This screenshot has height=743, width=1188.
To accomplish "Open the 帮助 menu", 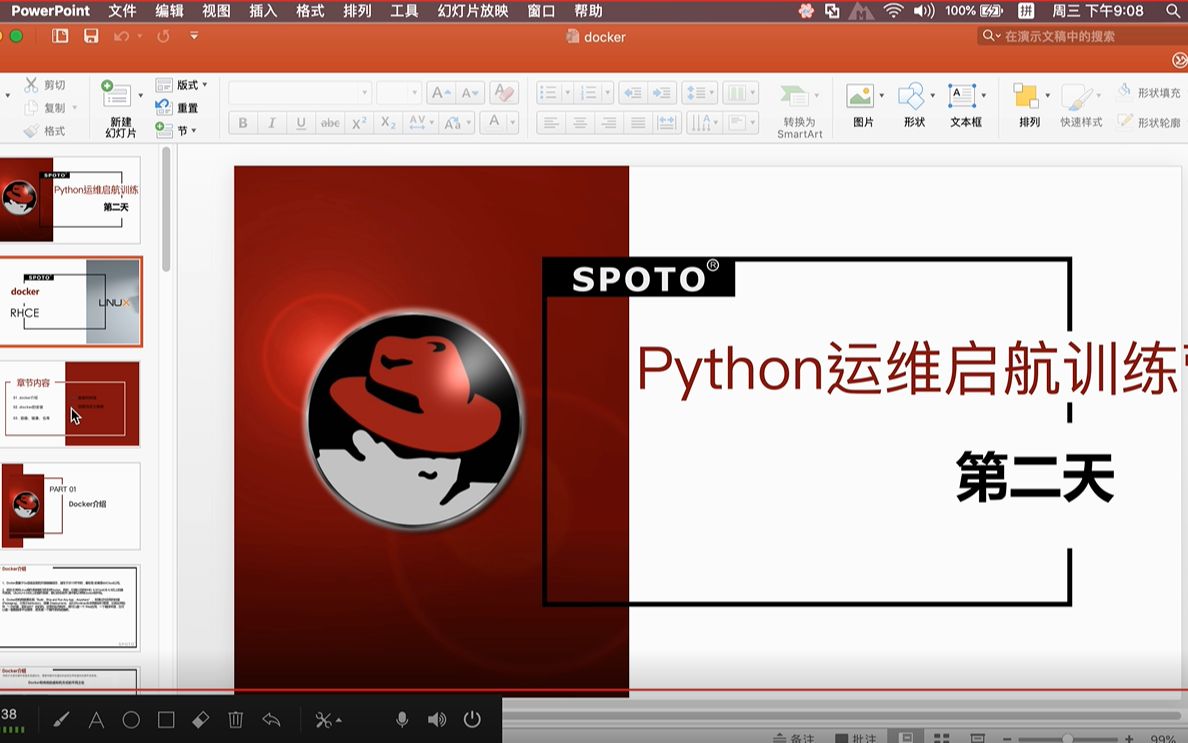I will click(x=588, y=11).
